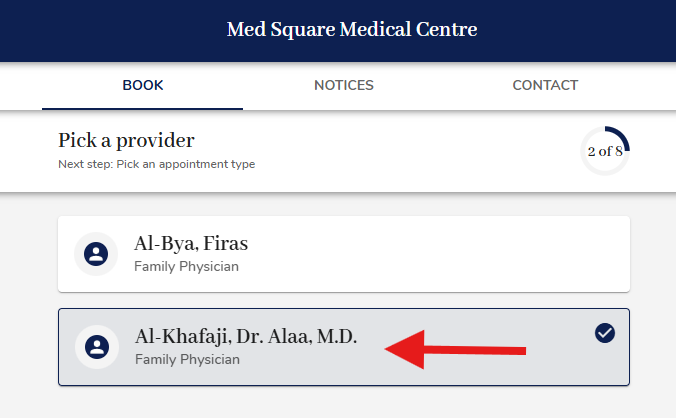The image size is (676, 418).
Task: Click the Med Square Medical Centre title
Action: point(352,30)
